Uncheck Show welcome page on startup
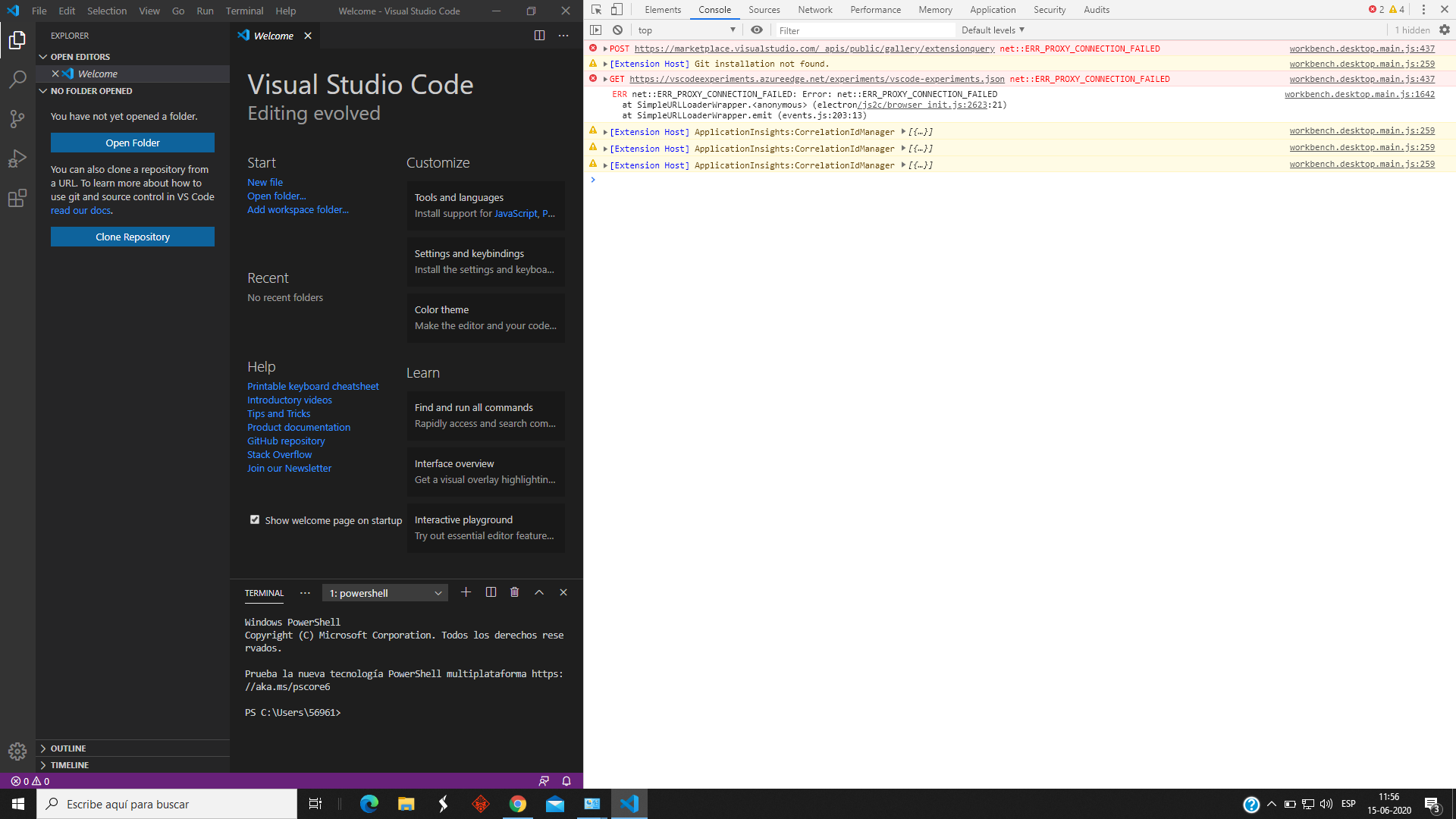The height and width of the screenshot is (819, 1456). point(255,519)
